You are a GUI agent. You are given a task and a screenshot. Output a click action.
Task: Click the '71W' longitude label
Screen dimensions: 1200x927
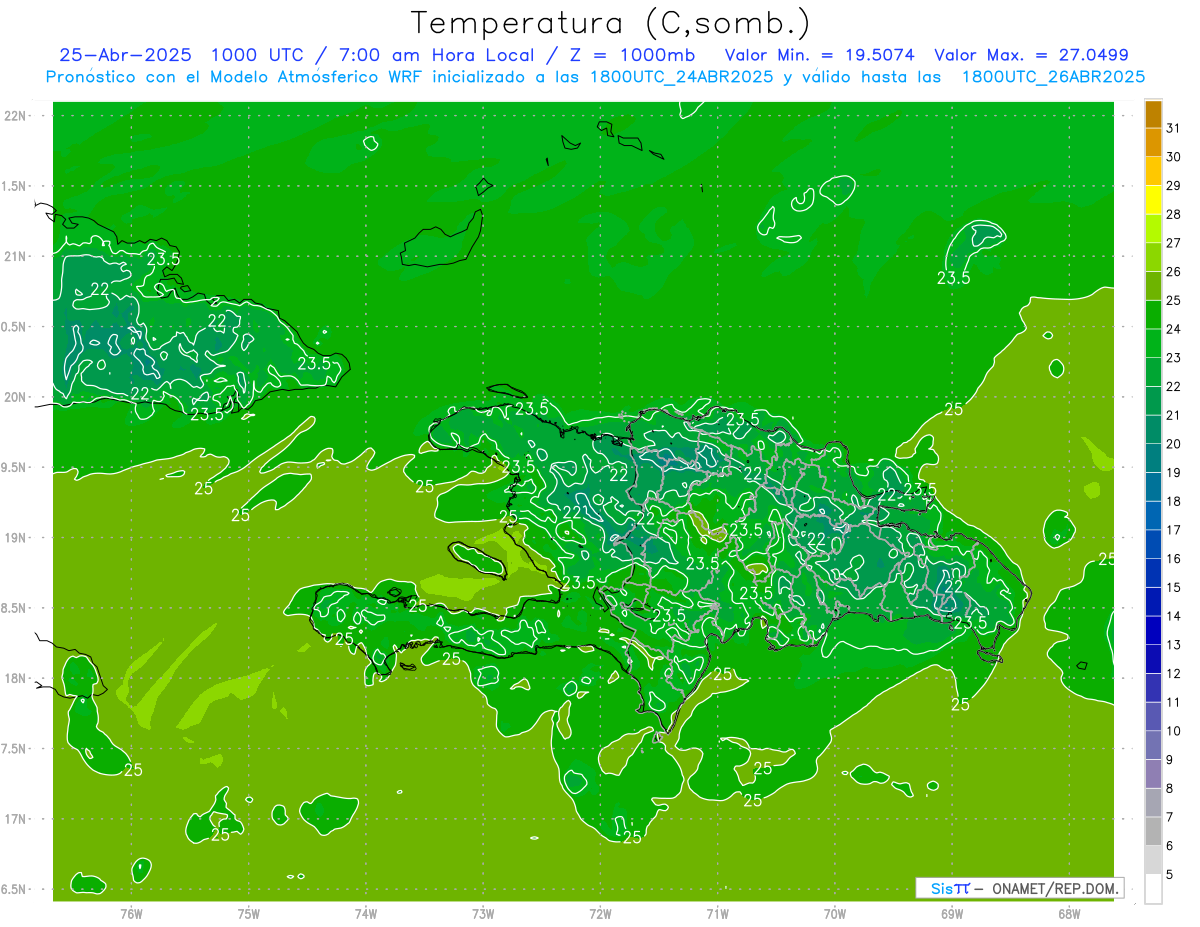[x=717, y=915]
